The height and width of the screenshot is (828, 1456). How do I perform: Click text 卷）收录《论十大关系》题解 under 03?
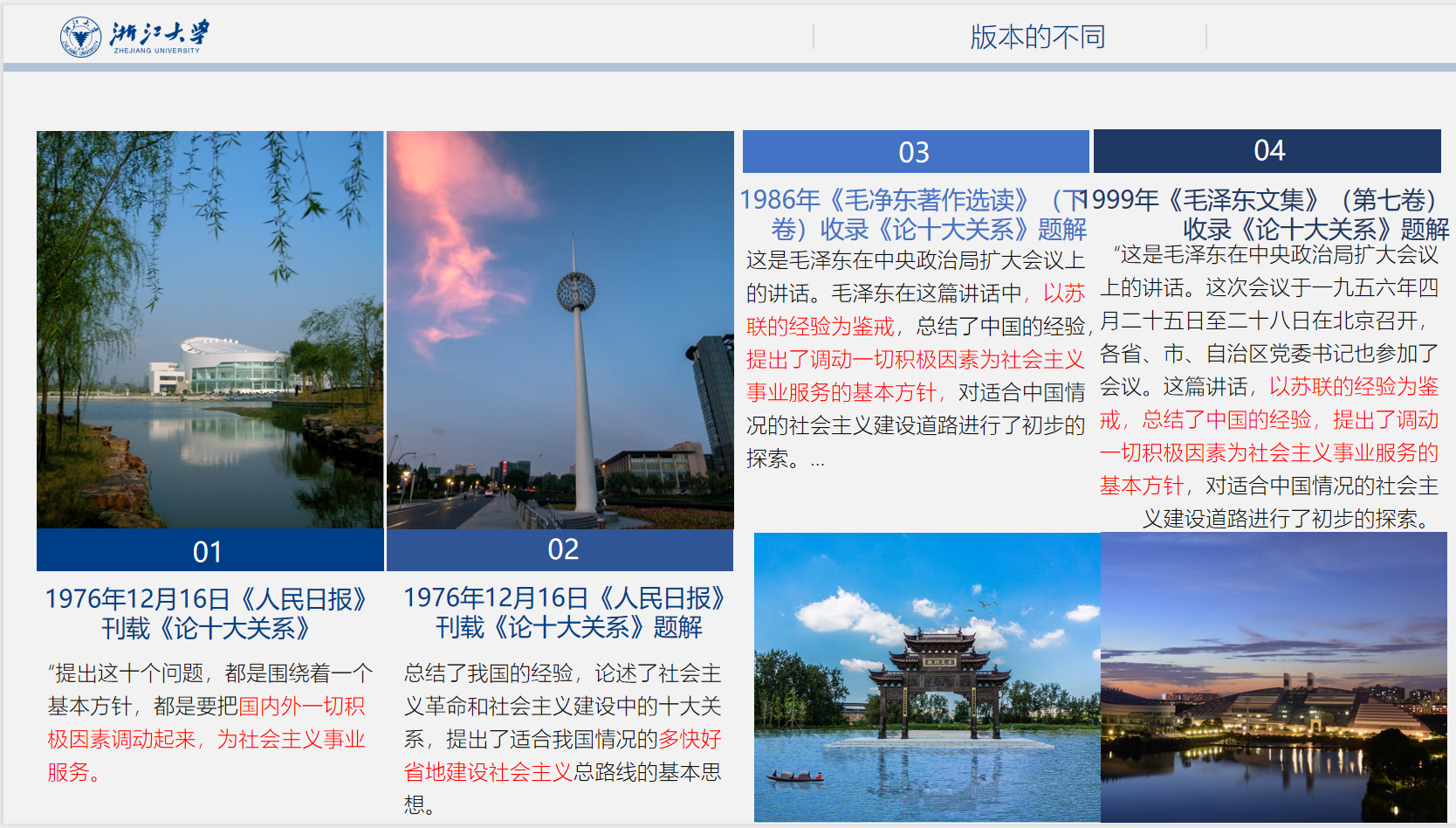pos(929,230)
